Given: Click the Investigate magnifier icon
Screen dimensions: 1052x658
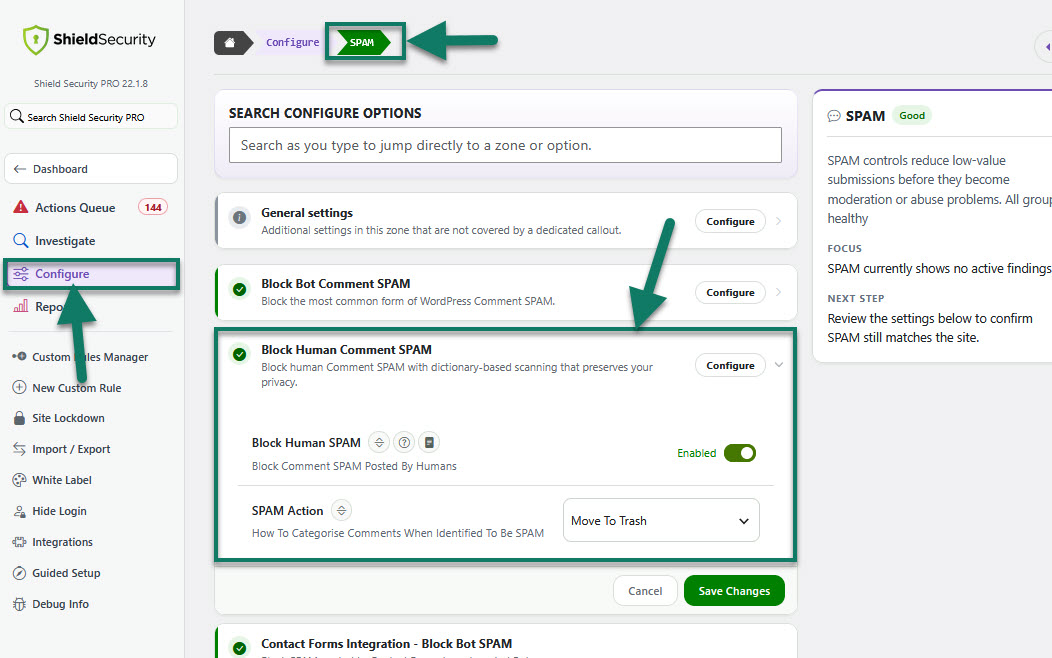Looking at the screenshot, I should click(x=21, y=240).
